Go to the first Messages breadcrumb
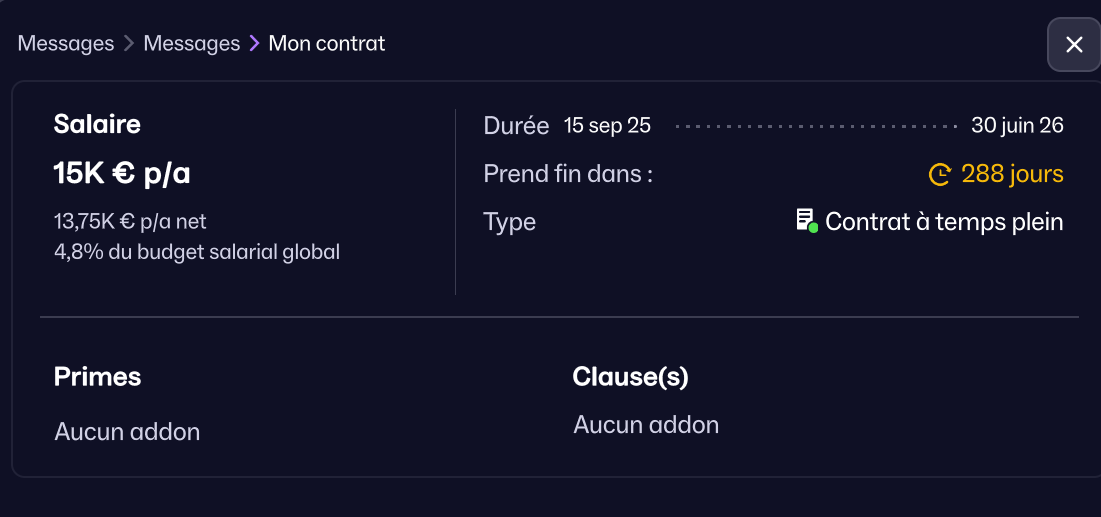 66,44
